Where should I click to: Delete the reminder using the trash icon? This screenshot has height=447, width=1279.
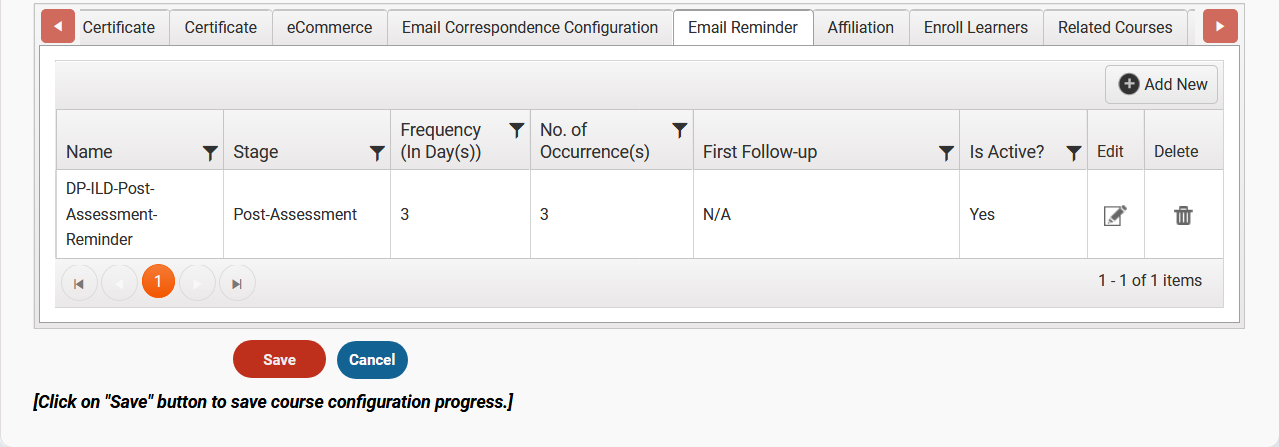pos(1183,215)
